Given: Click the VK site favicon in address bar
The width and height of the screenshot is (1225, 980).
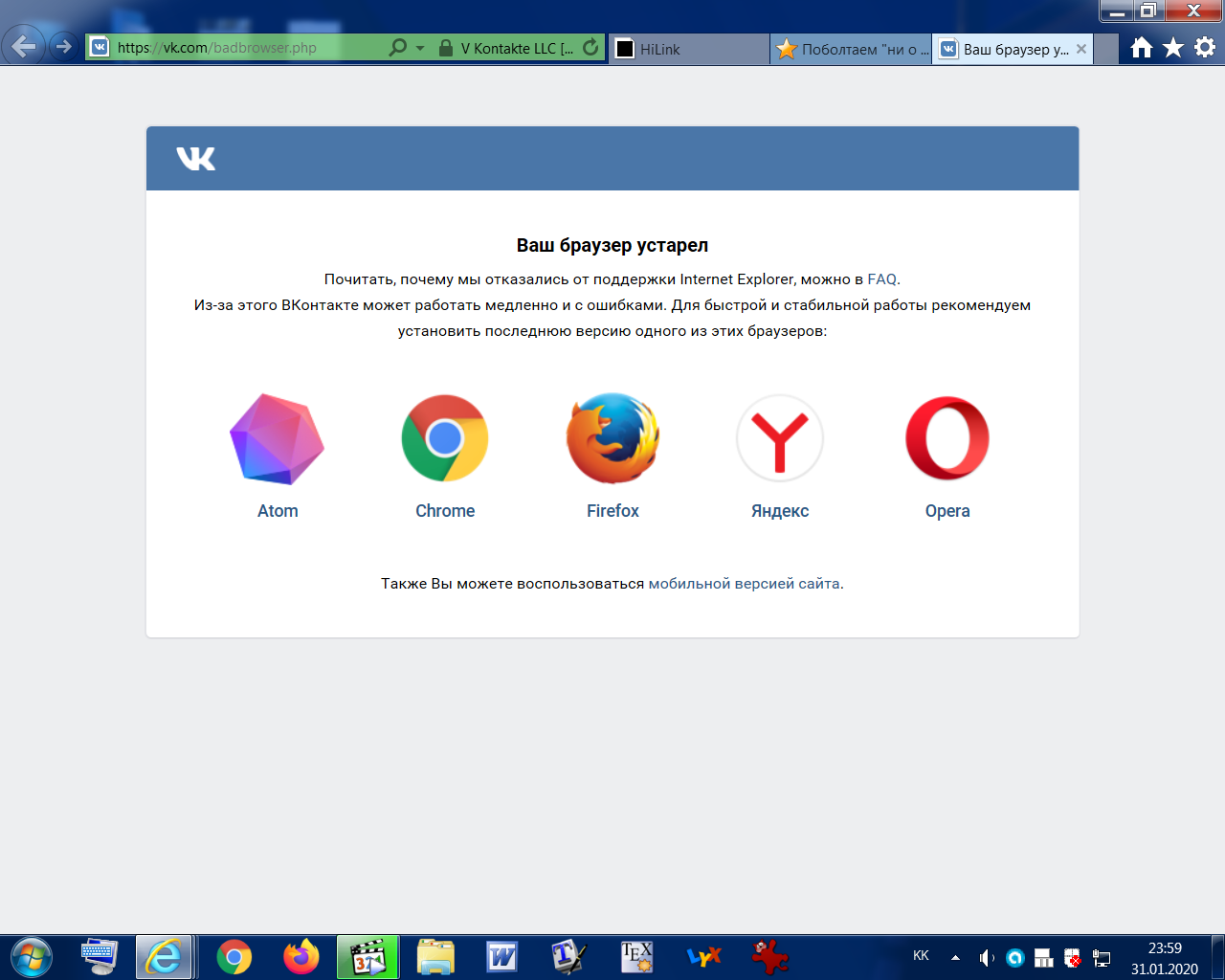Looking at the screenshot, I should tap(100, 47).
